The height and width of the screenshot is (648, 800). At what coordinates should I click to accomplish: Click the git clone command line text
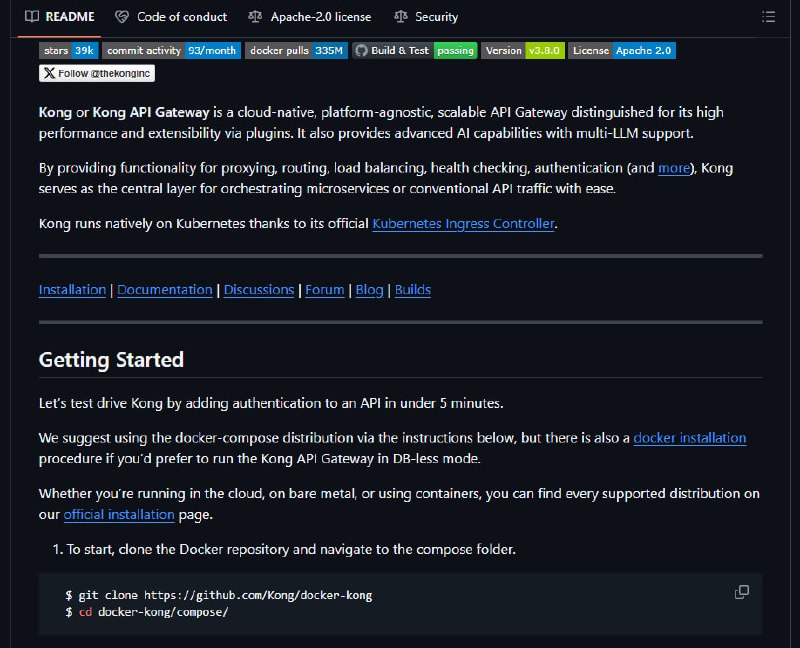[x=219, y=595]
